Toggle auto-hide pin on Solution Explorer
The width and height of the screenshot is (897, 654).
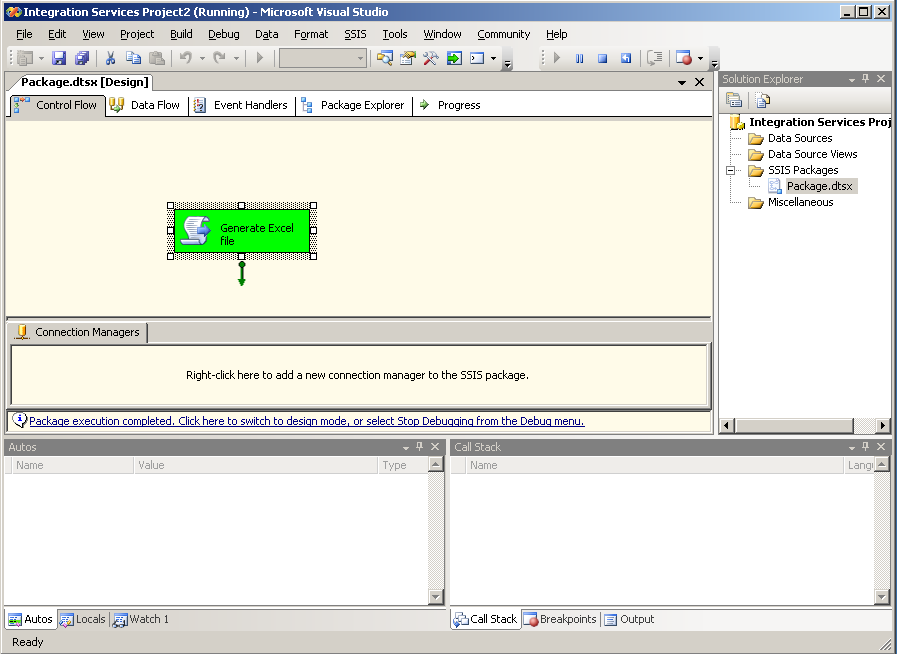coord(866,79)
